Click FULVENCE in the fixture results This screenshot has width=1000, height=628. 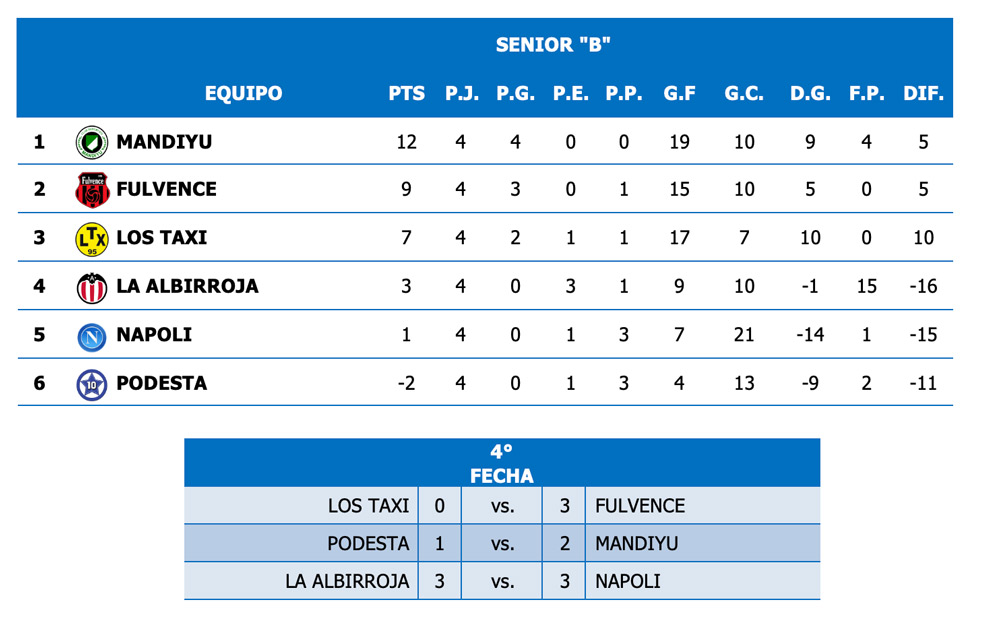coord(640,506)
